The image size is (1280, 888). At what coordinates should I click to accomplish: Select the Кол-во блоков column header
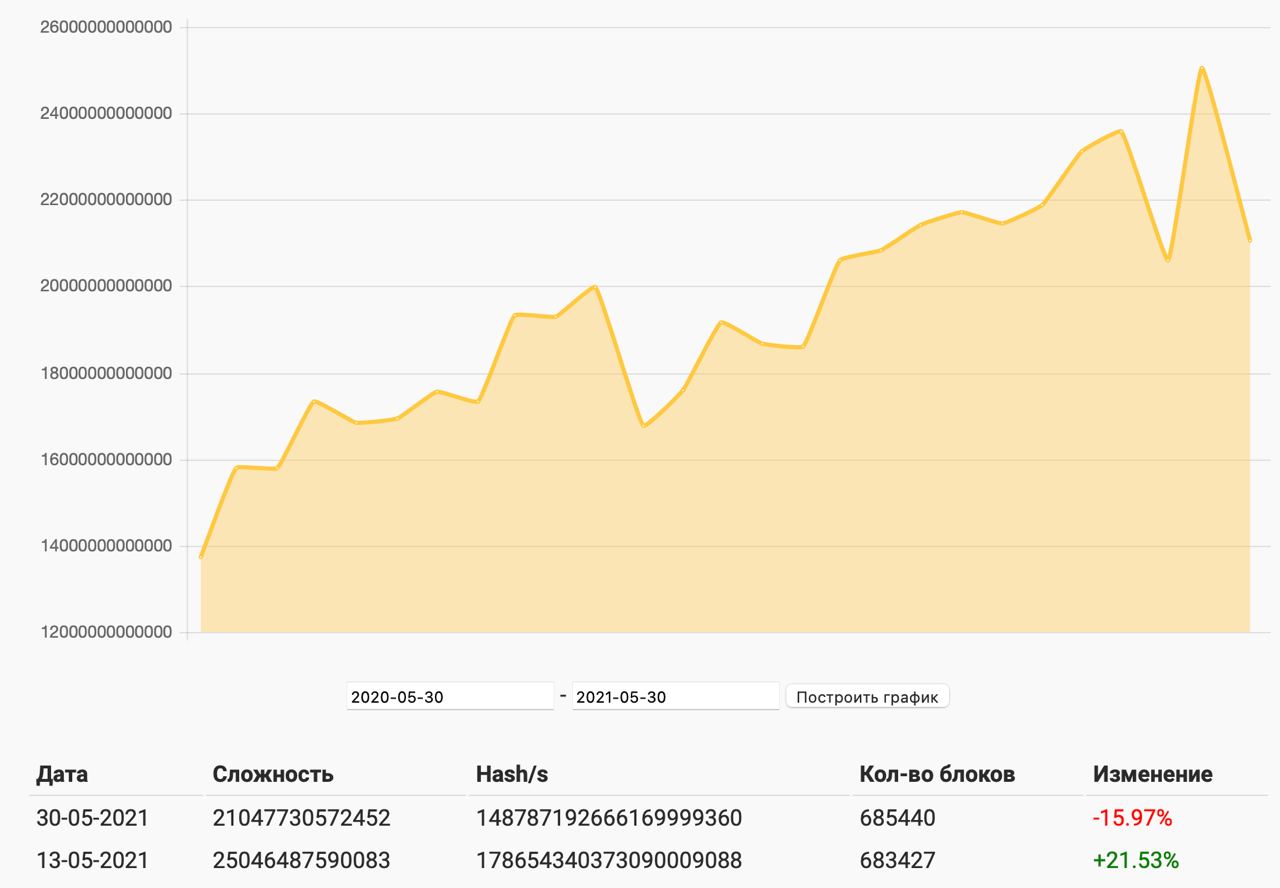pos(937,774)
